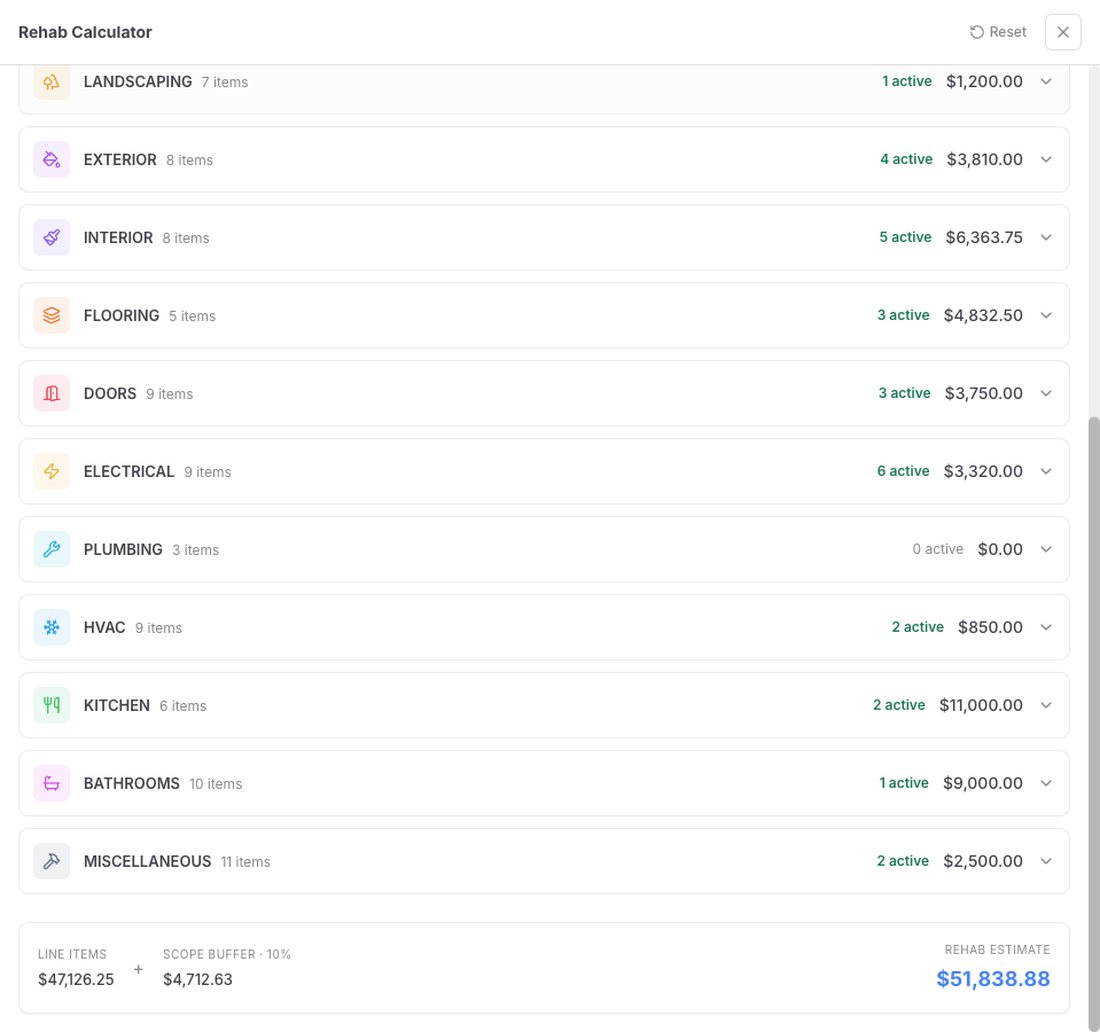Click the Doors category icon
The height and width of the screenshot is (1032, 1100).
51,393
